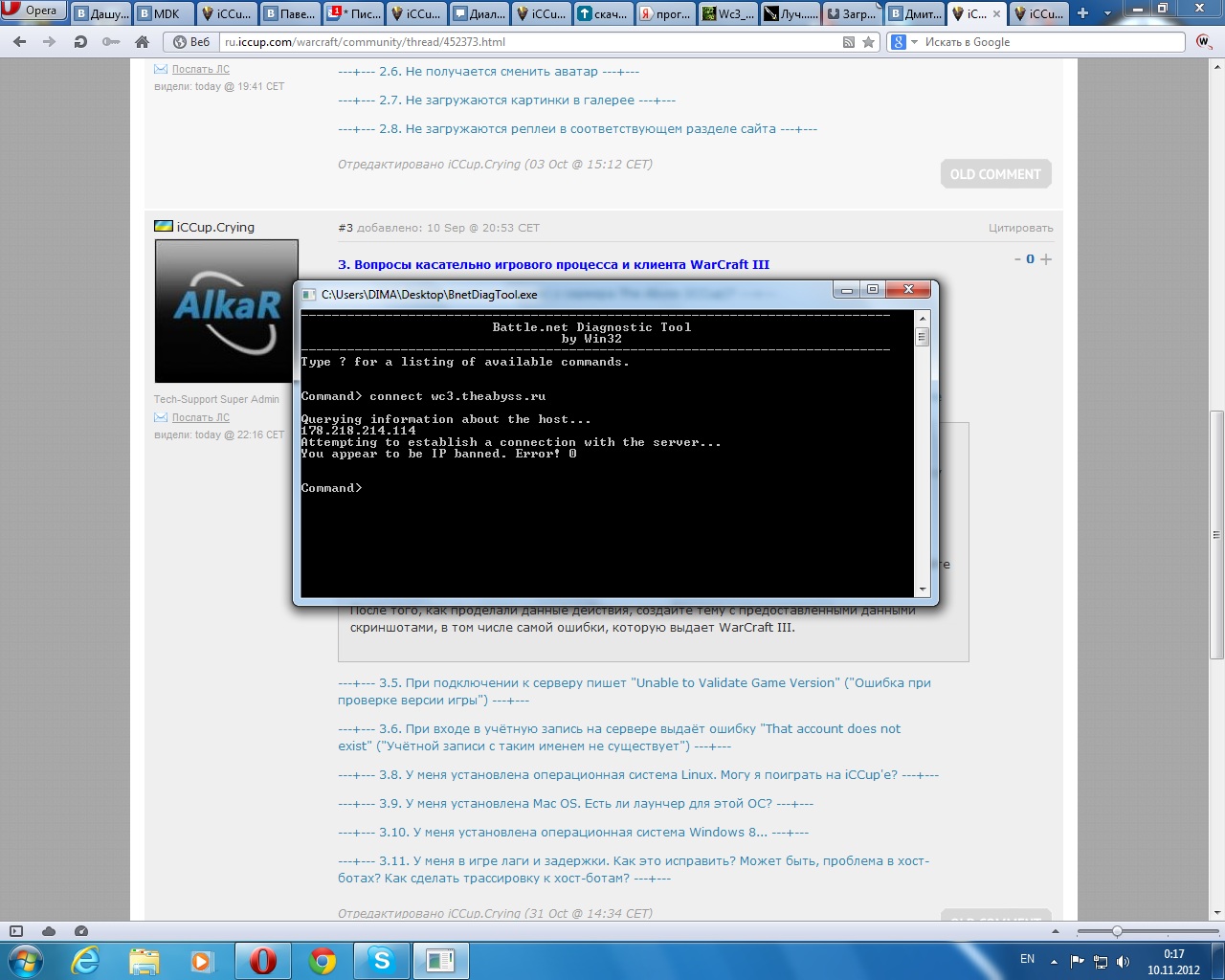Switch to the 'Загр...' browser tab
The height and width of the screenshot is (980, 1225).
[855, 13]
